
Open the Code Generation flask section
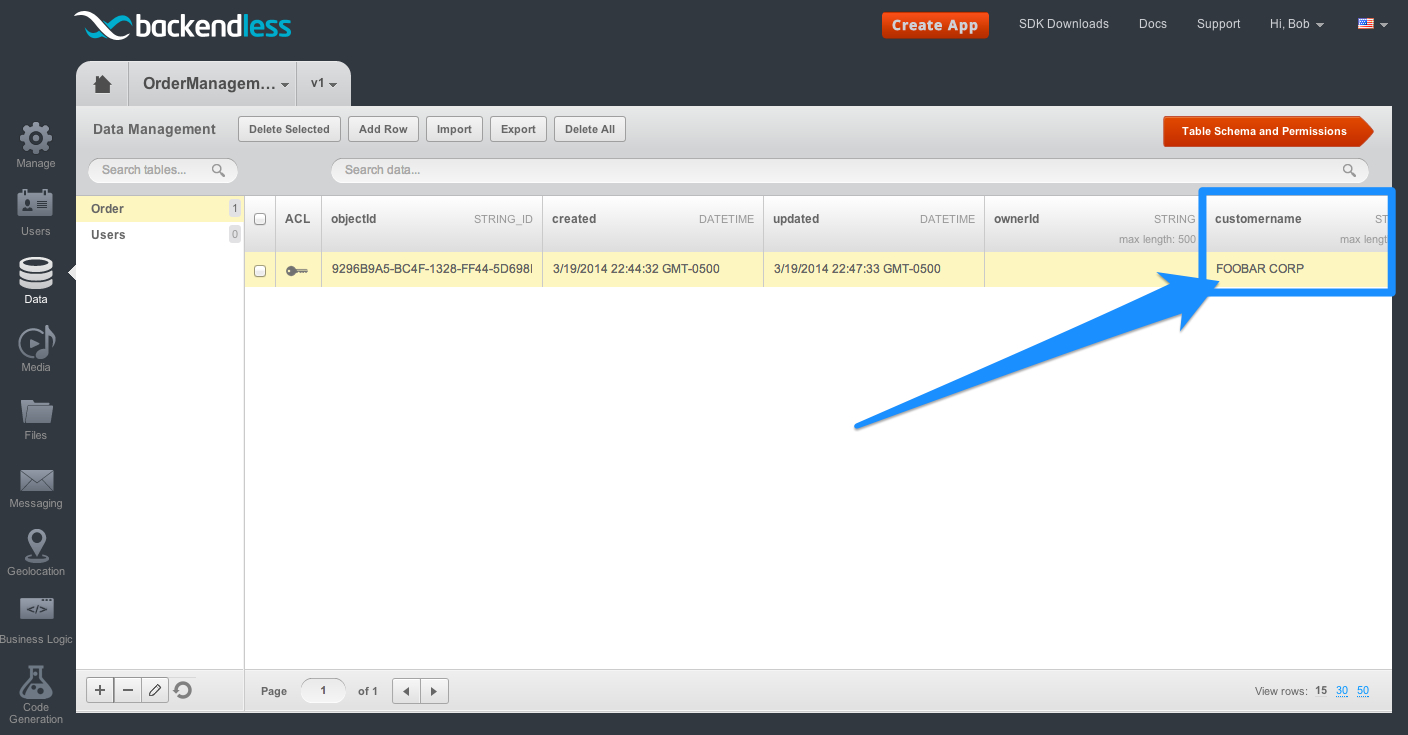pos(36,694)
